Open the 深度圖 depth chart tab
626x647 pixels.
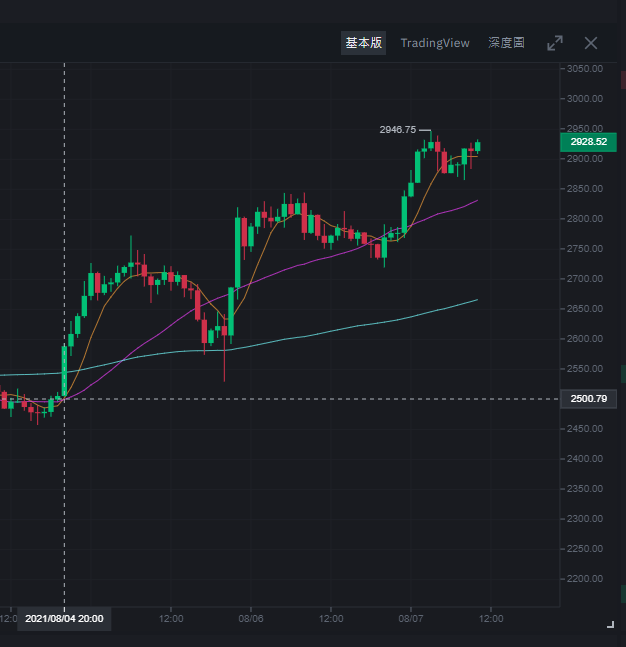pos(506,43)
